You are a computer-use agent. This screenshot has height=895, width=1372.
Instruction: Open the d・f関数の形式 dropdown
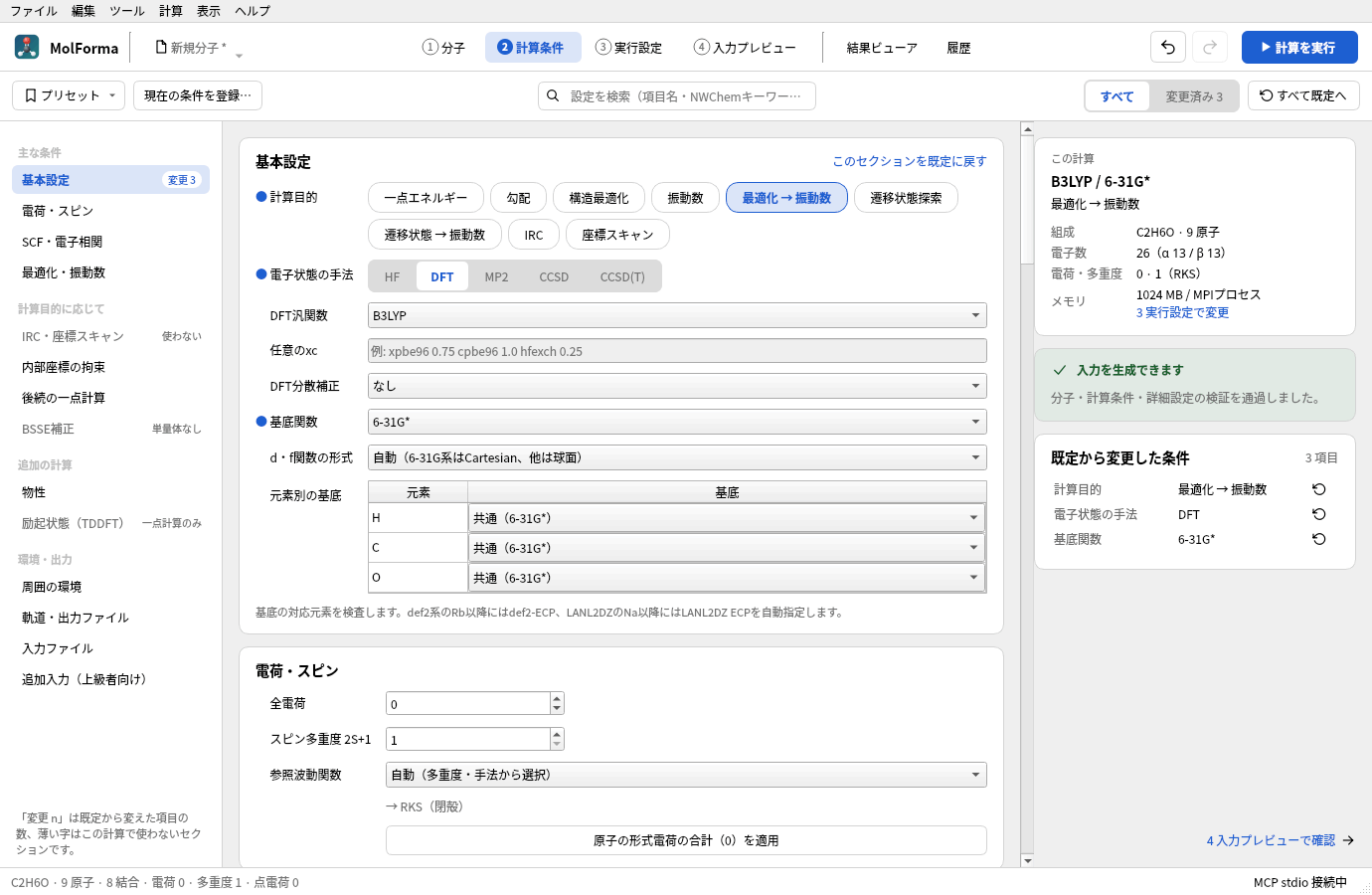677,457
